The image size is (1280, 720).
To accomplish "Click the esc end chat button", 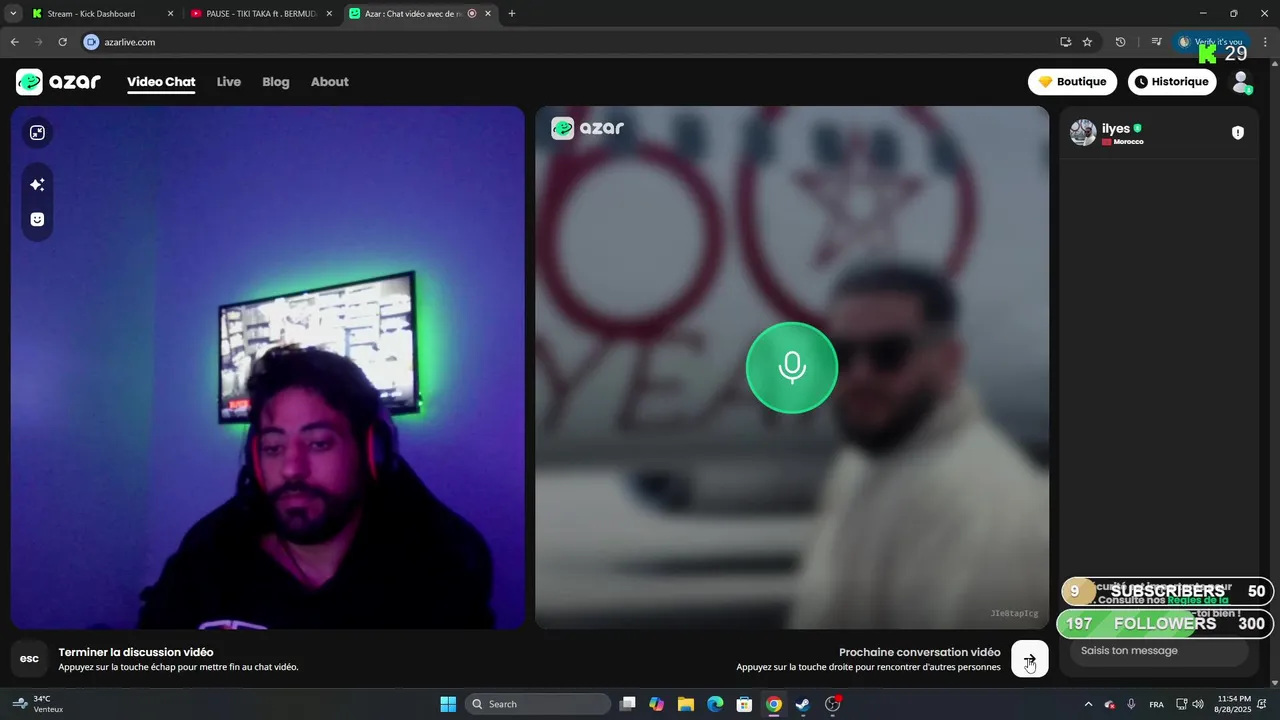I will (30, 659).
